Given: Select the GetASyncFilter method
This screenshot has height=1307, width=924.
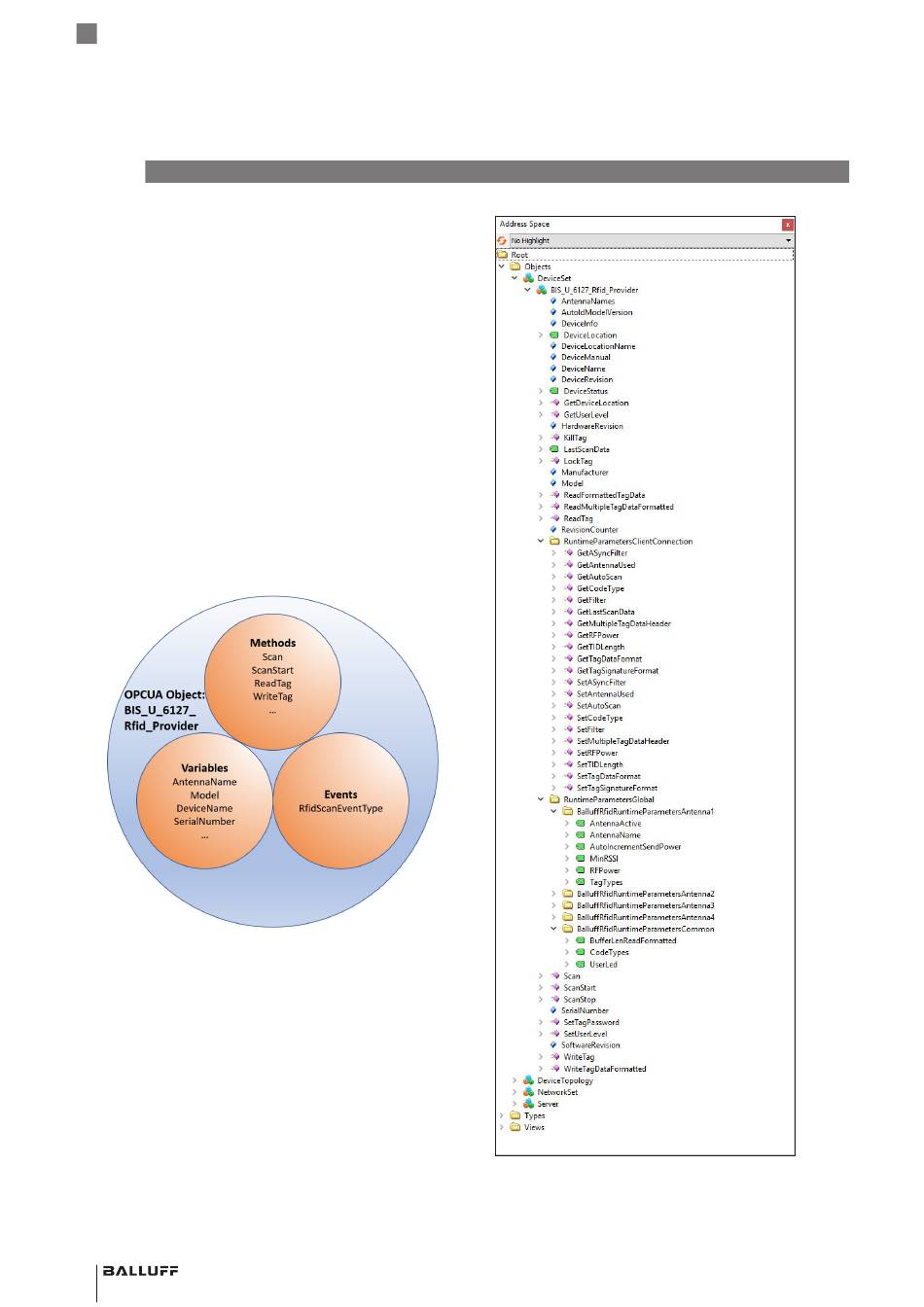Looking at the screenshot, I should coord(602,553).
